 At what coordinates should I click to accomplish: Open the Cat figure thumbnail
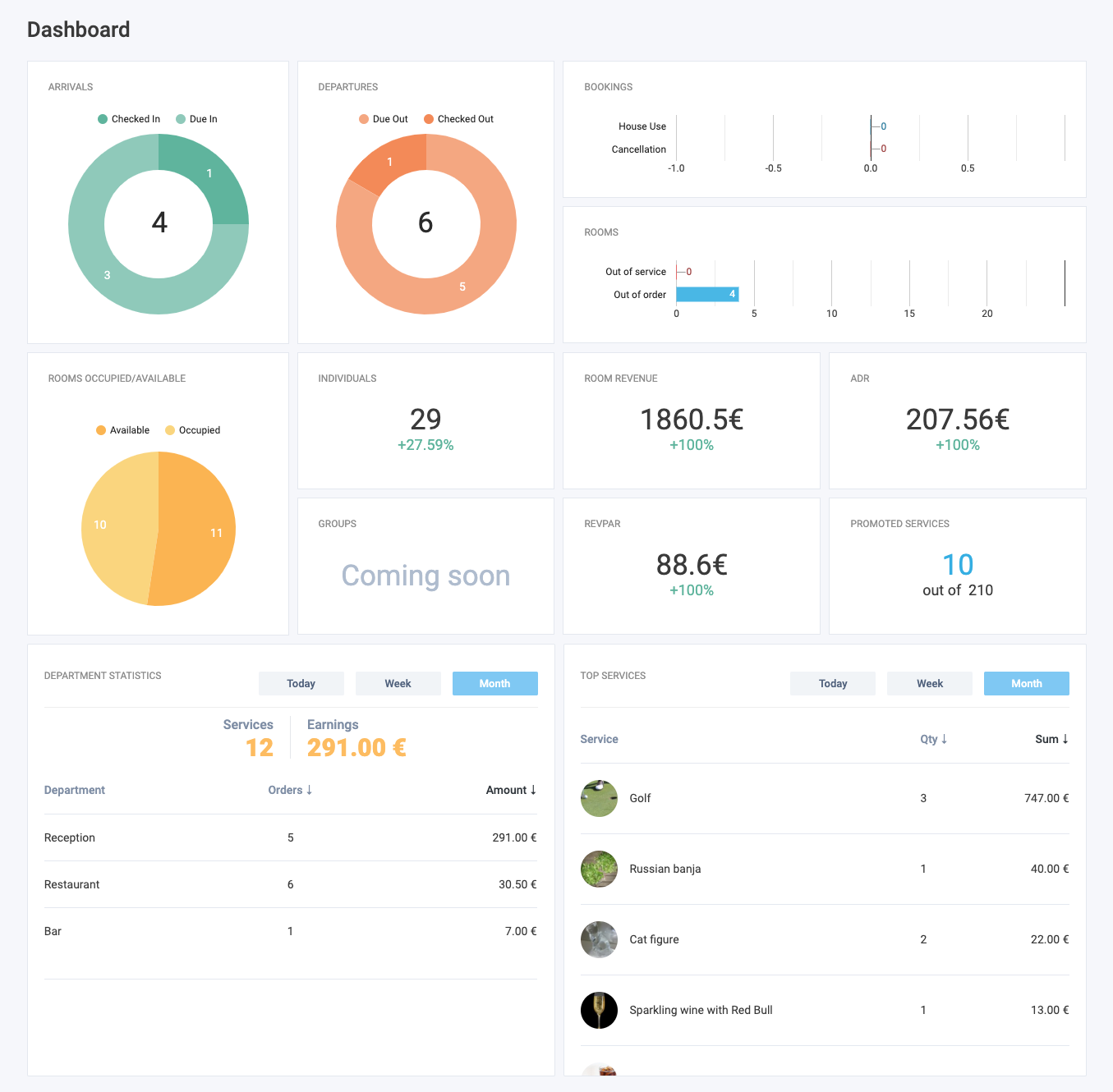tap(600, 939)
